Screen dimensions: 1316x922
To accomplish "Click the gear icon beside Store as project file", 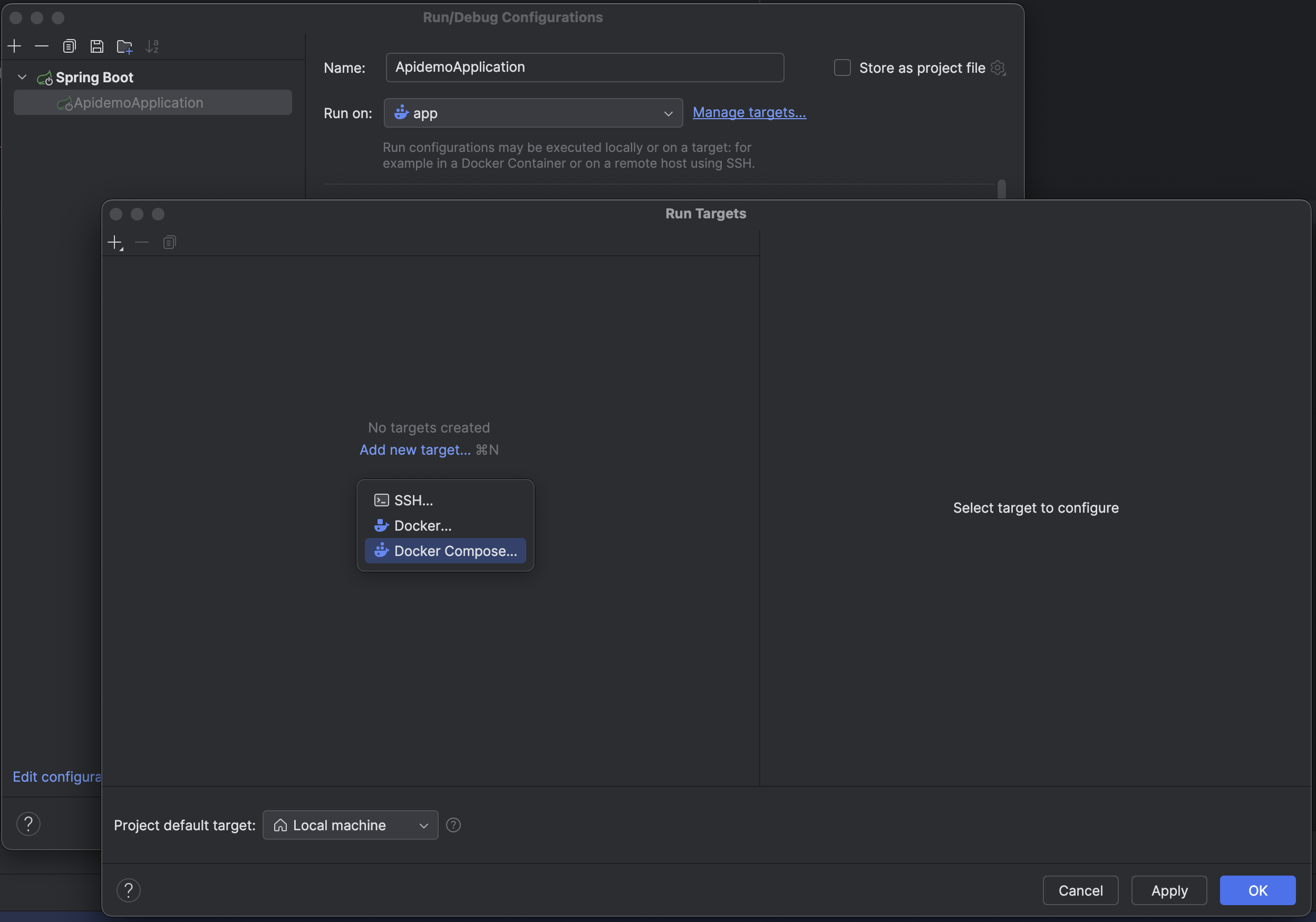I will pos(998,68).
